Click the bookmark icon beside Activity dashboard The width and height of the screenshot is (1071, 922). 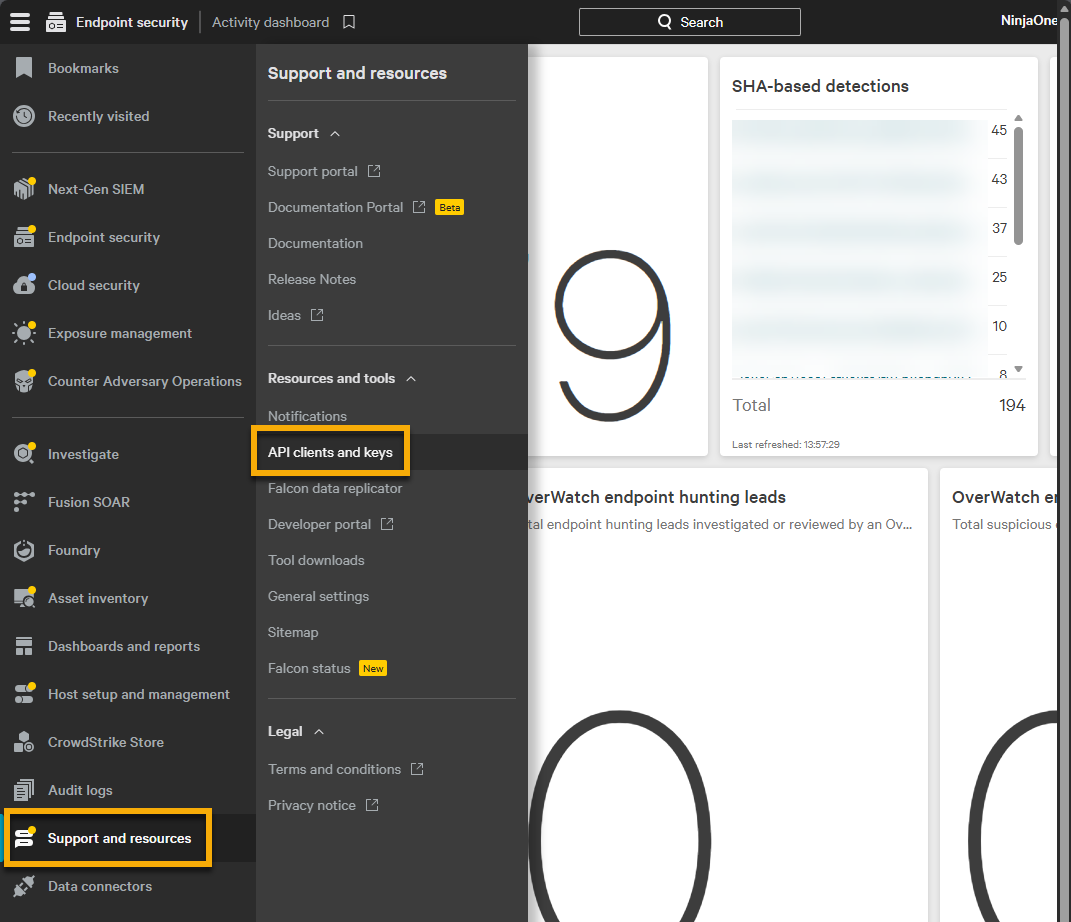tap(349, 22)
